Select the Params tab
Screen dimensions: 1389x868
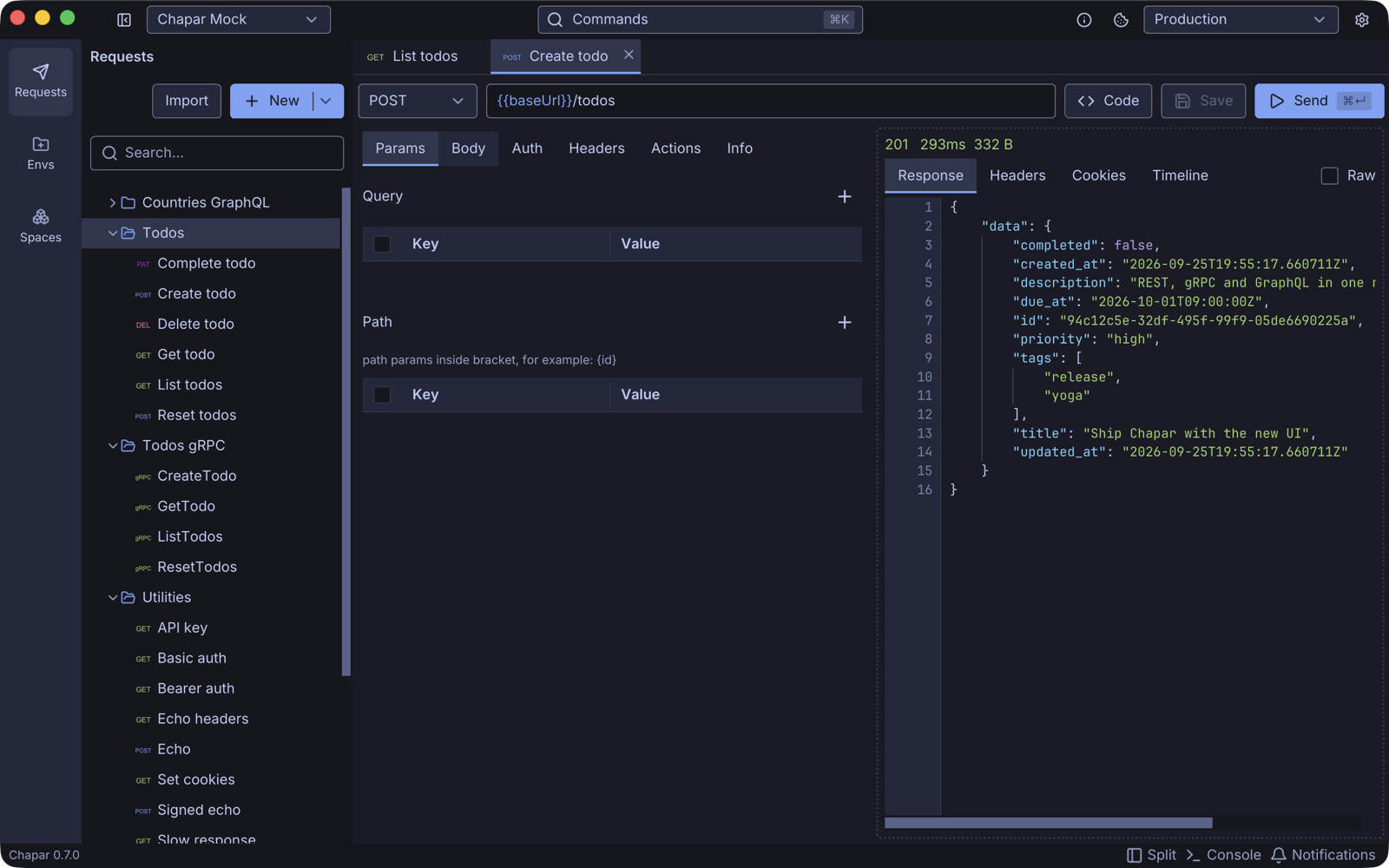pyautogui.click(x=400, y=148)
